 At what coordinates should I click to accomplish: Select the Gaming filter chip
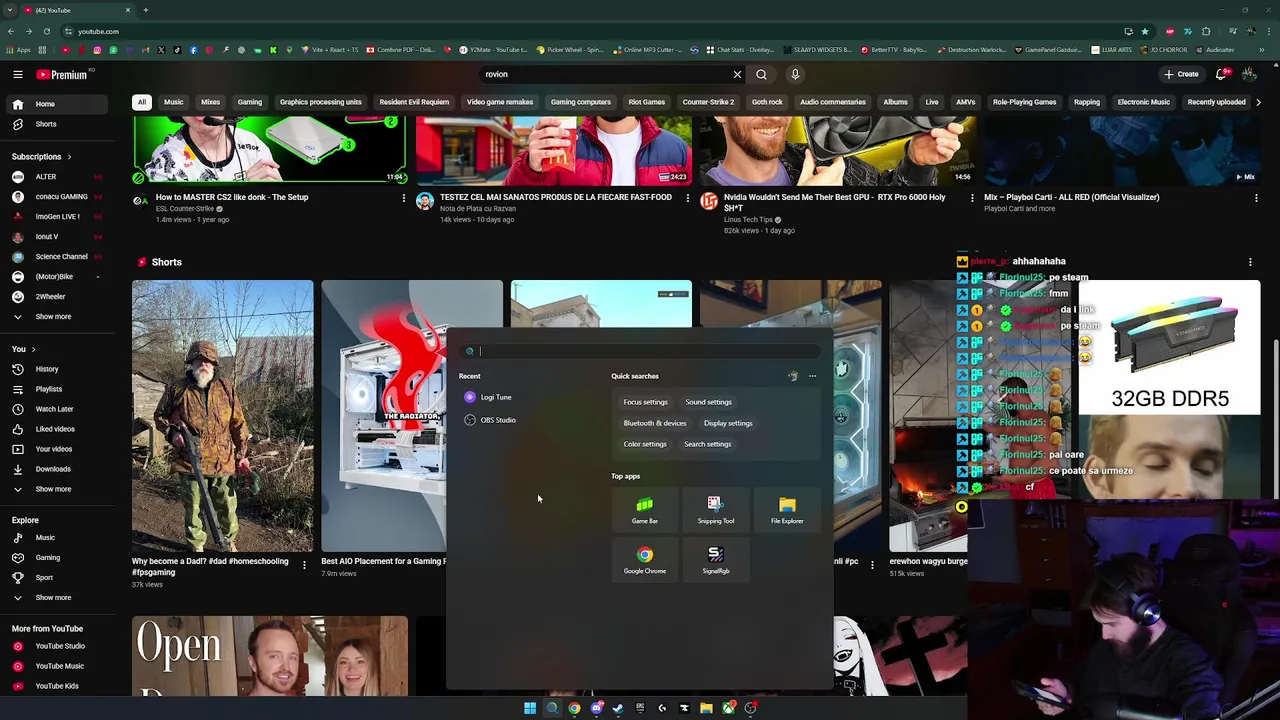pos(250,102)
